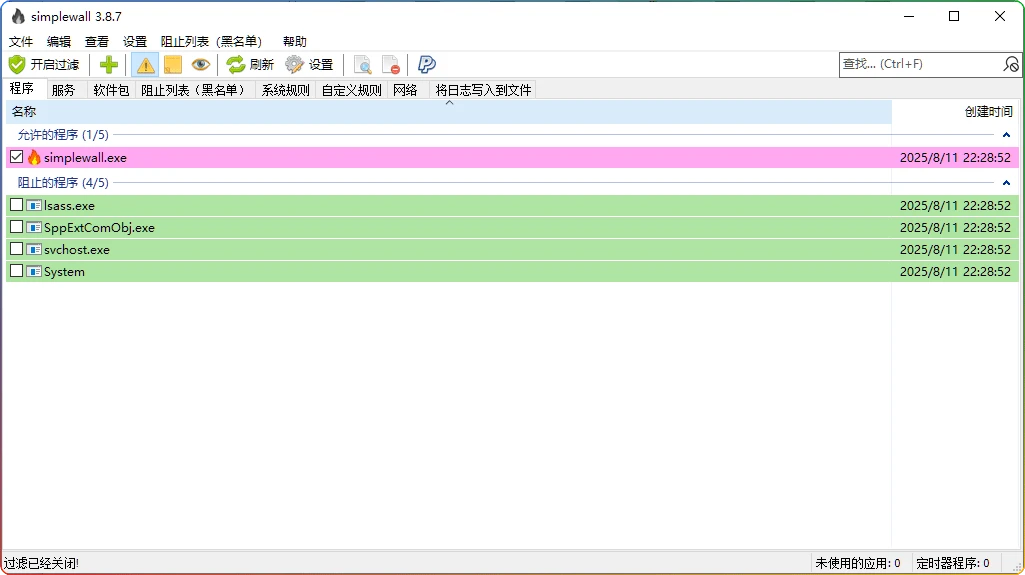Switch to the 网络 tab

(405, 90)
